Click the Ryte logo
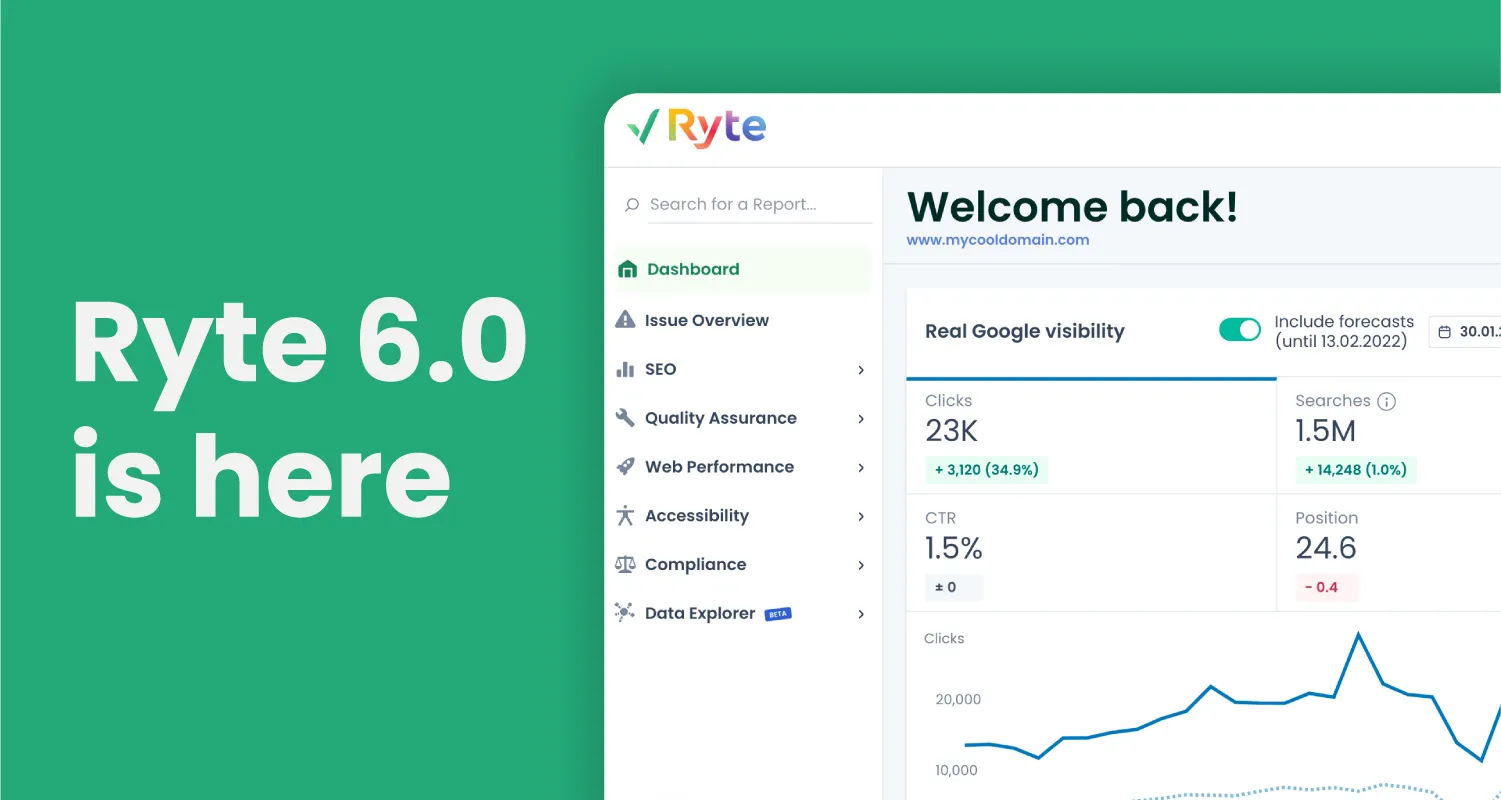Screen dimensions: 1501x800 696,127
